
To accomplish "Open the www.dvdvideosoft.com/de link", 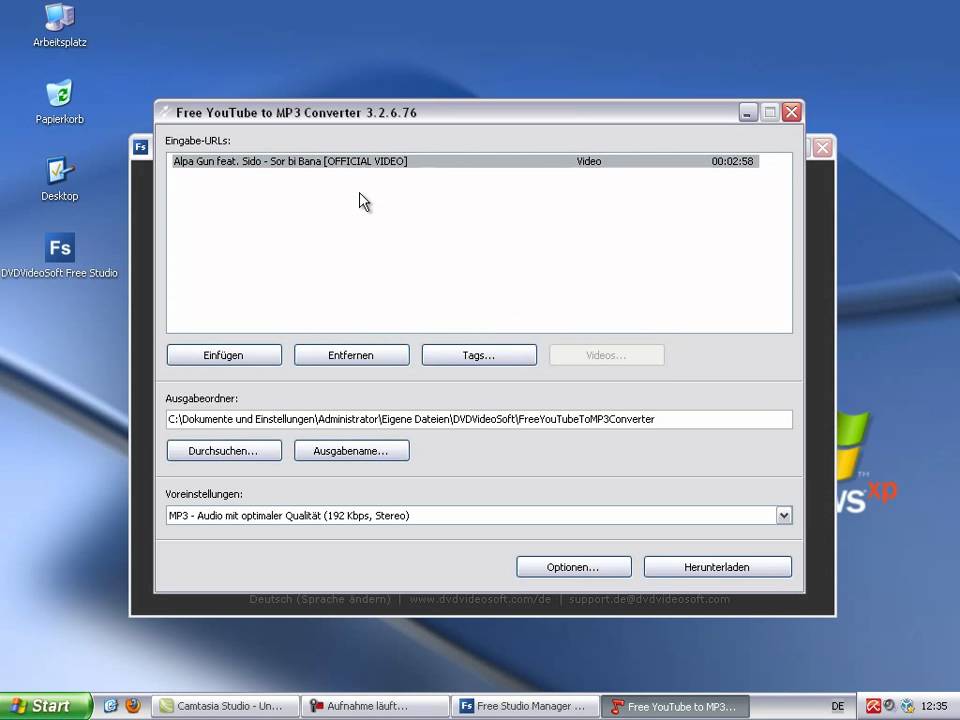I will 480,599.
